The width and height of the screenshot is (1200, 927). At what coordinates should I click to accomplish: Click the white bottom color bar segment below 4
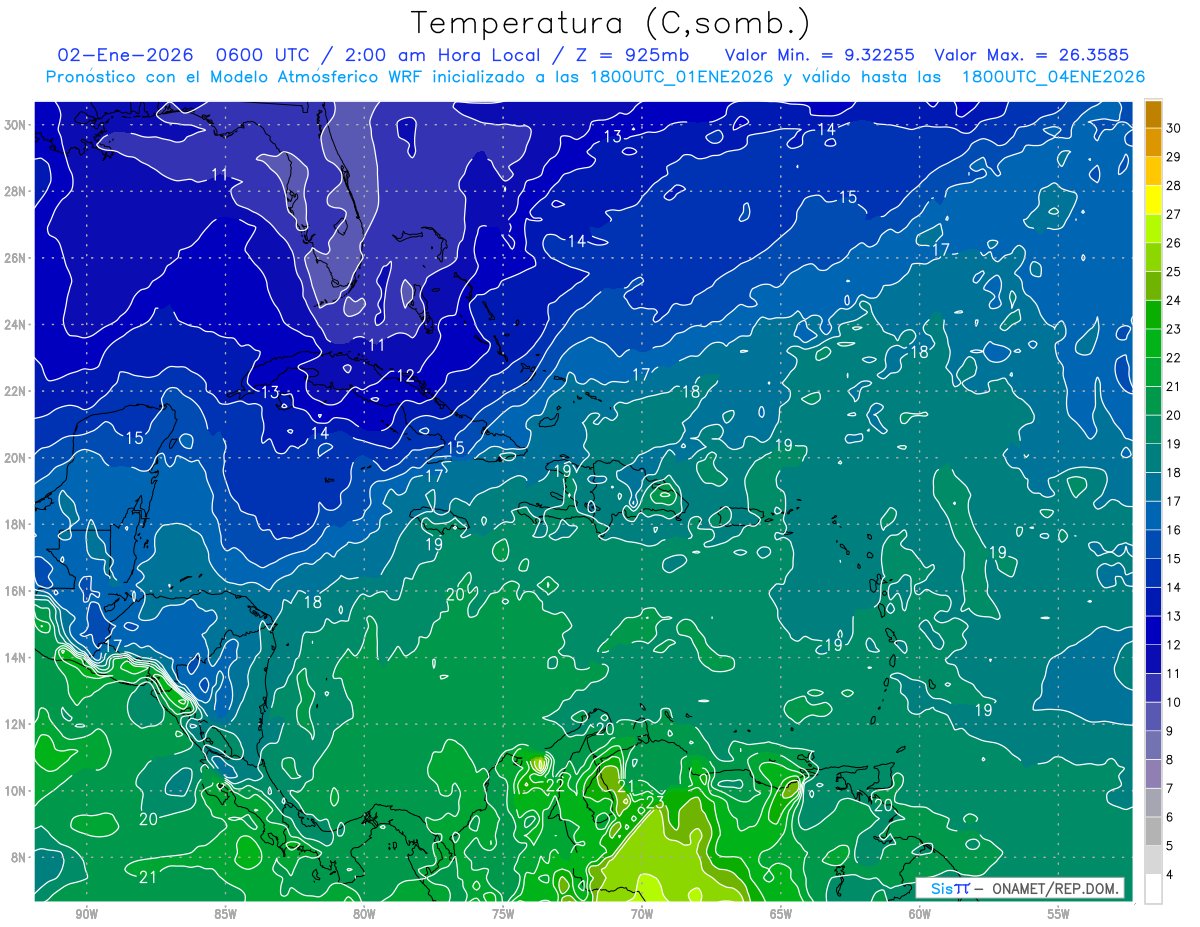(1153, 889)
